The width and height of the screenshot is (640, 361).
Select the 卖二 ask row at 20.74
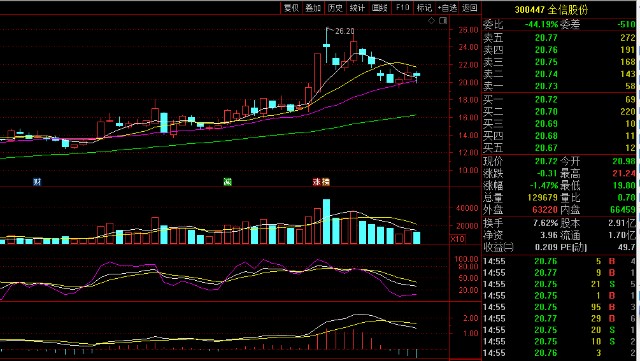tap(559, 74)
